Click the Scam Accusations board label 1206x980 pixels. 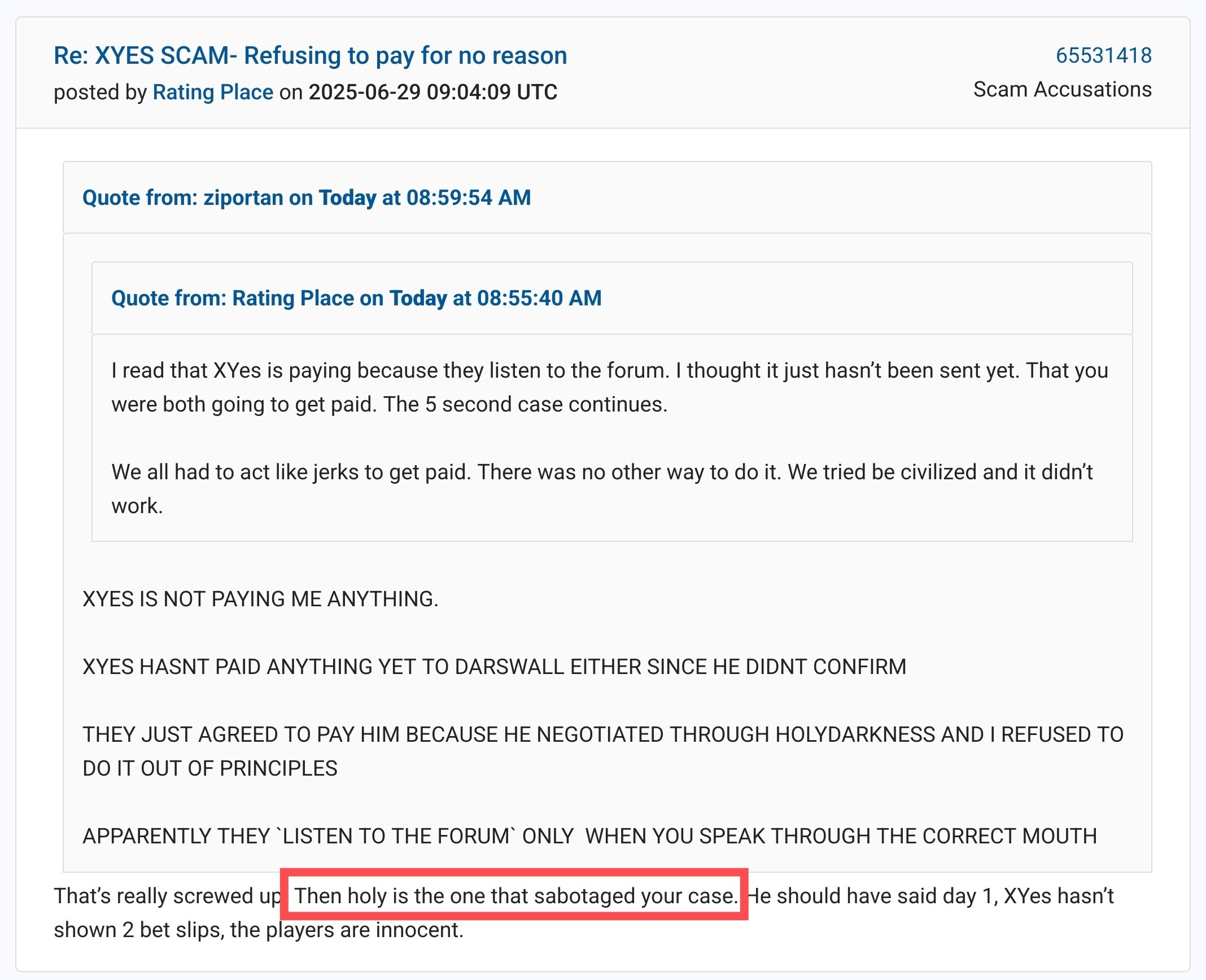1062,90
